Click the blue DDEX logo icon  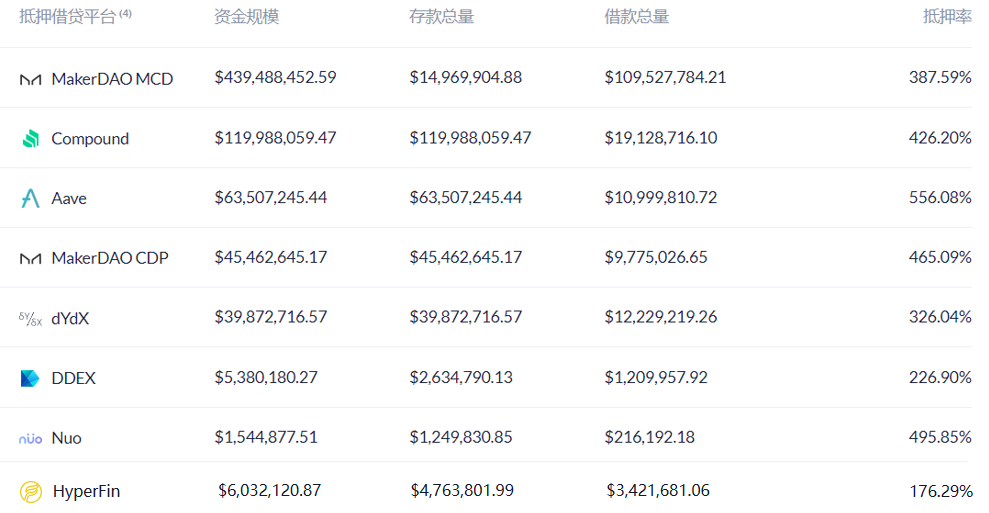click(30, 378)
